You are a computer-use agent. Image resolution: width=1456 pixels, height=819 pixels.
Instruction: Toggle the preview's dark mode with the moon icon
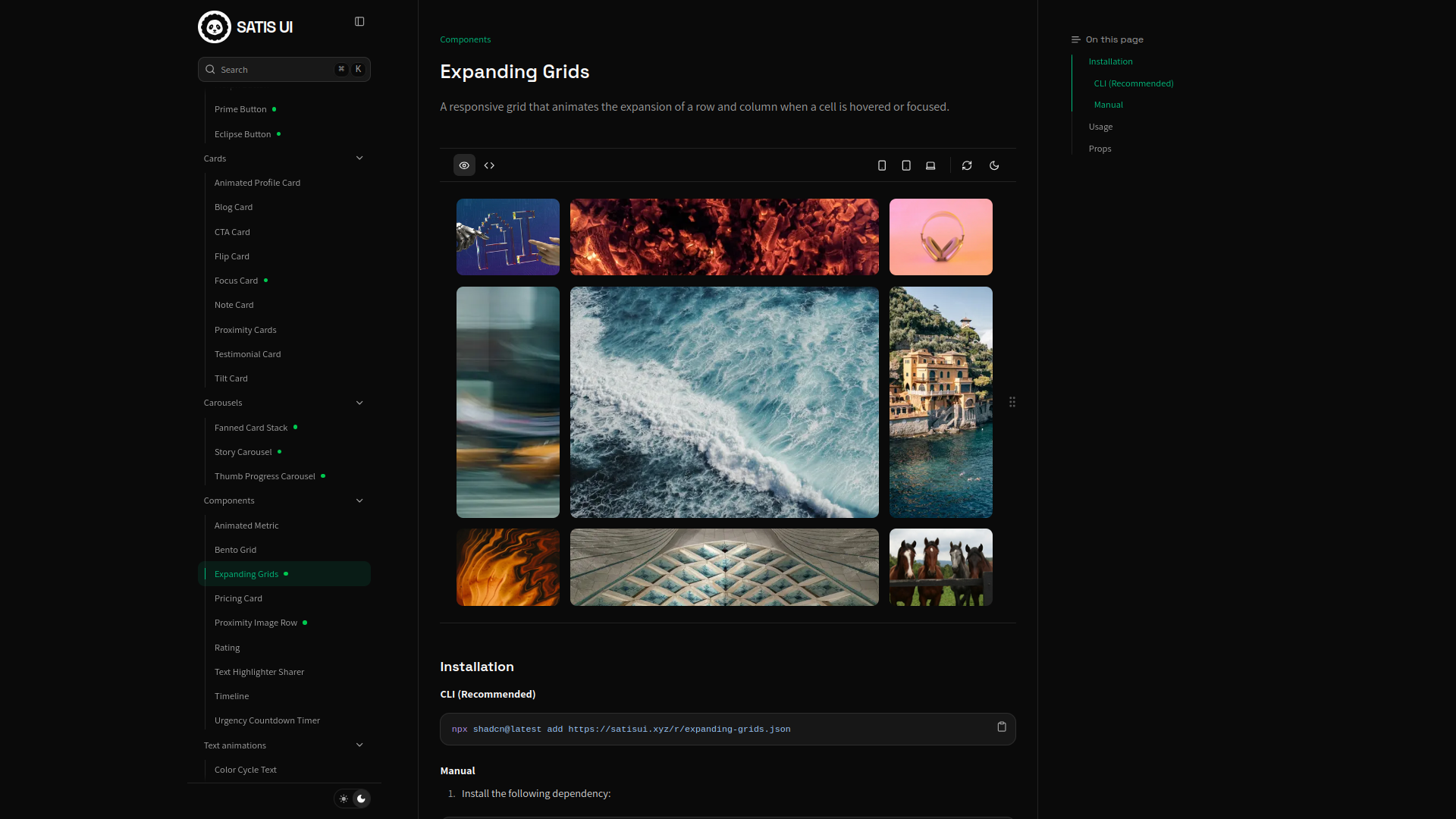[994, 165]
